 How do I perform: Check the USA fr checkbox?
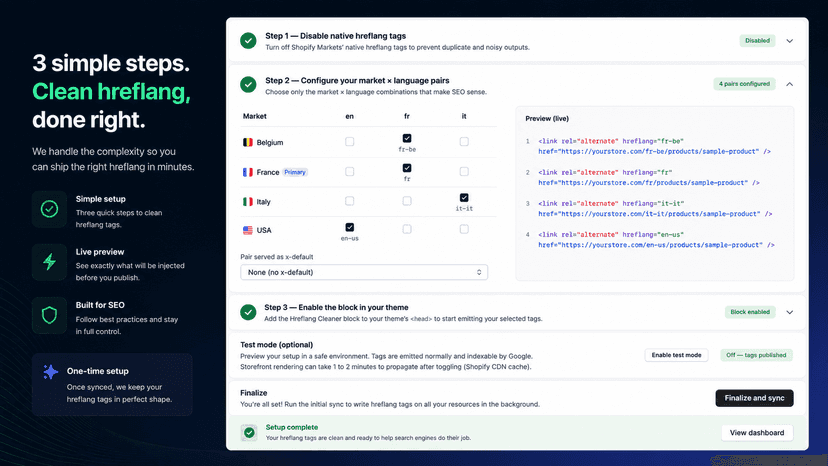pyautogui.click(x=407, y=229)
